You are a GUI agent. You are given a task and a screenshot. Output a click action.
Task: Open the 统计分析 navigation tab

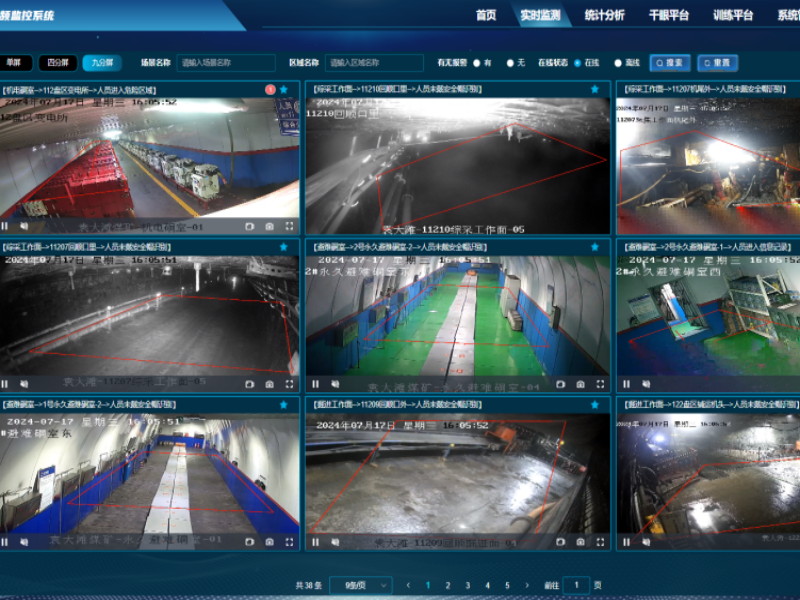(x=603, y=15)
